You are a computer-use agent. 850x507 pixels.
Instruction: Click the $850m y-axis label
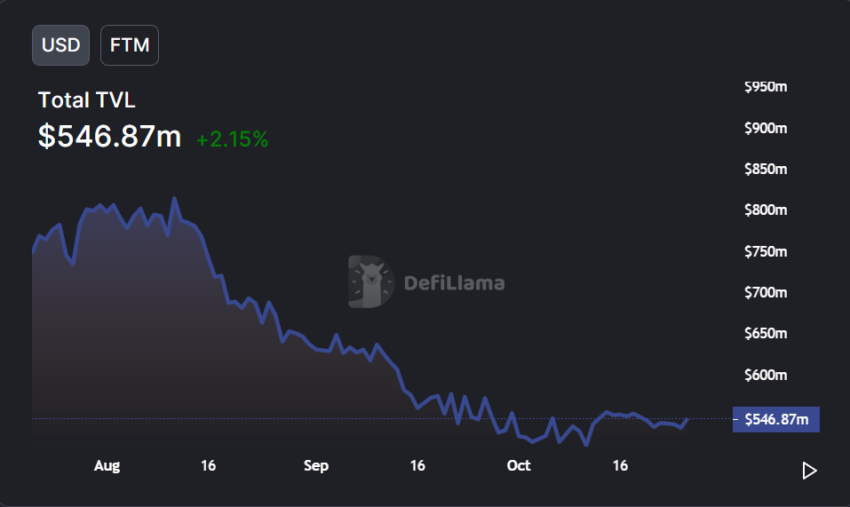(766, 169)
